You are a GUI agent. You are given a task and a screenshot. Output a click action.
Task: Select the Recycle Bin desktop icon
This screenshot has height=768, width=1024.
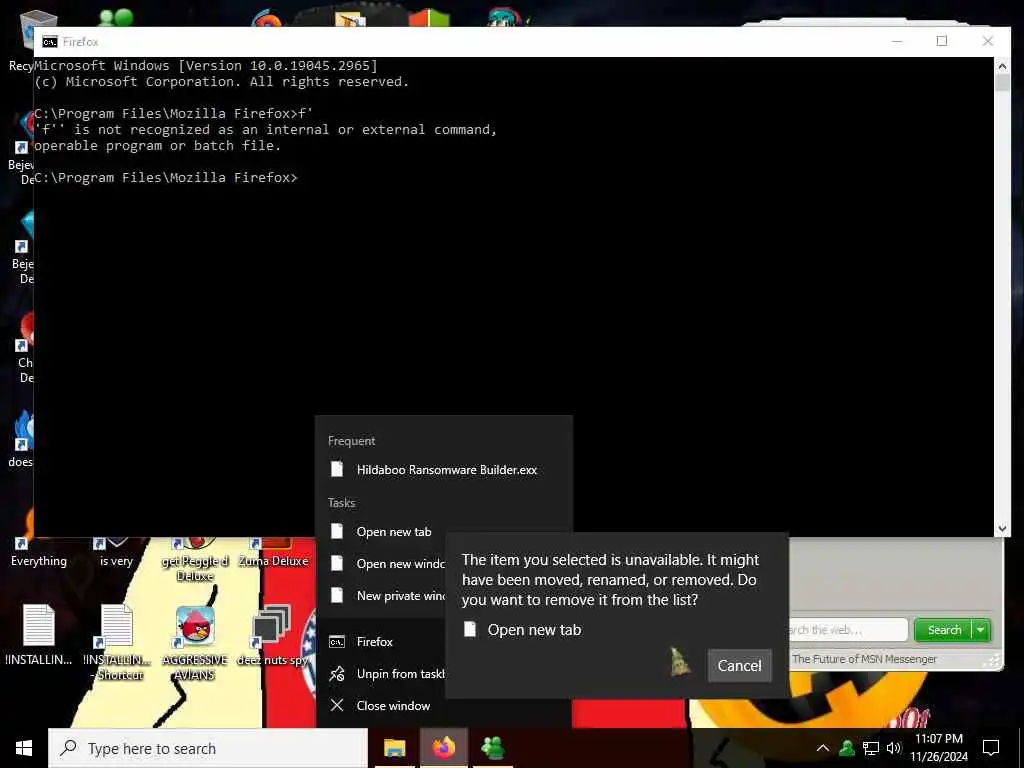point(21,42)
